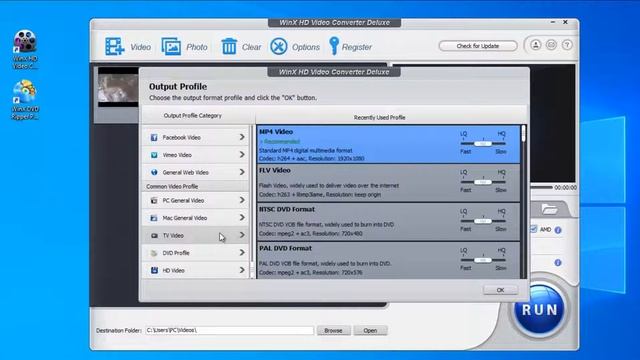Click the General Web Video globe icon

coord(154,172)
